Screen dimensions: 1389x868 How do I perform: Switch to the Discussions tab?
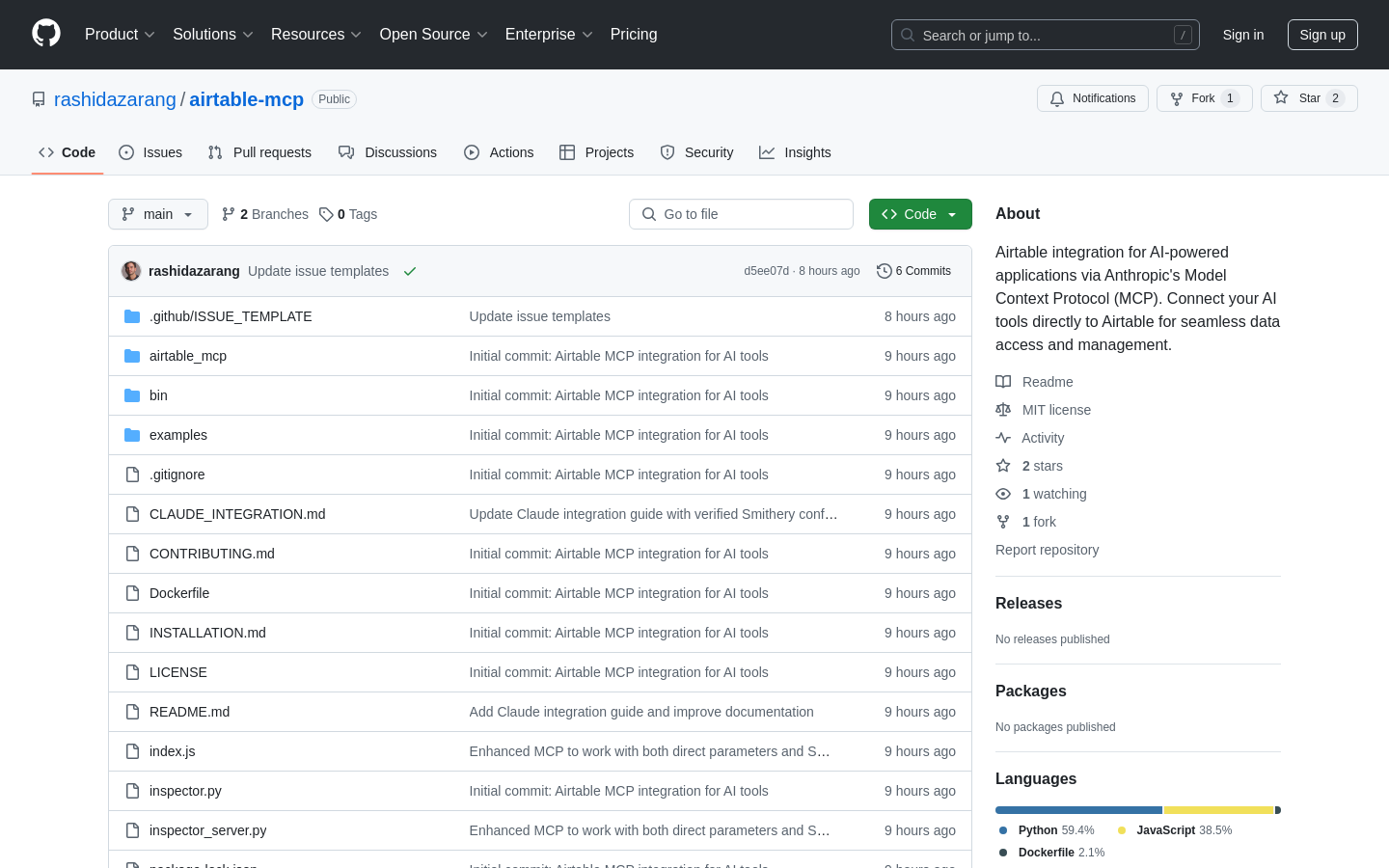(388, 152)
